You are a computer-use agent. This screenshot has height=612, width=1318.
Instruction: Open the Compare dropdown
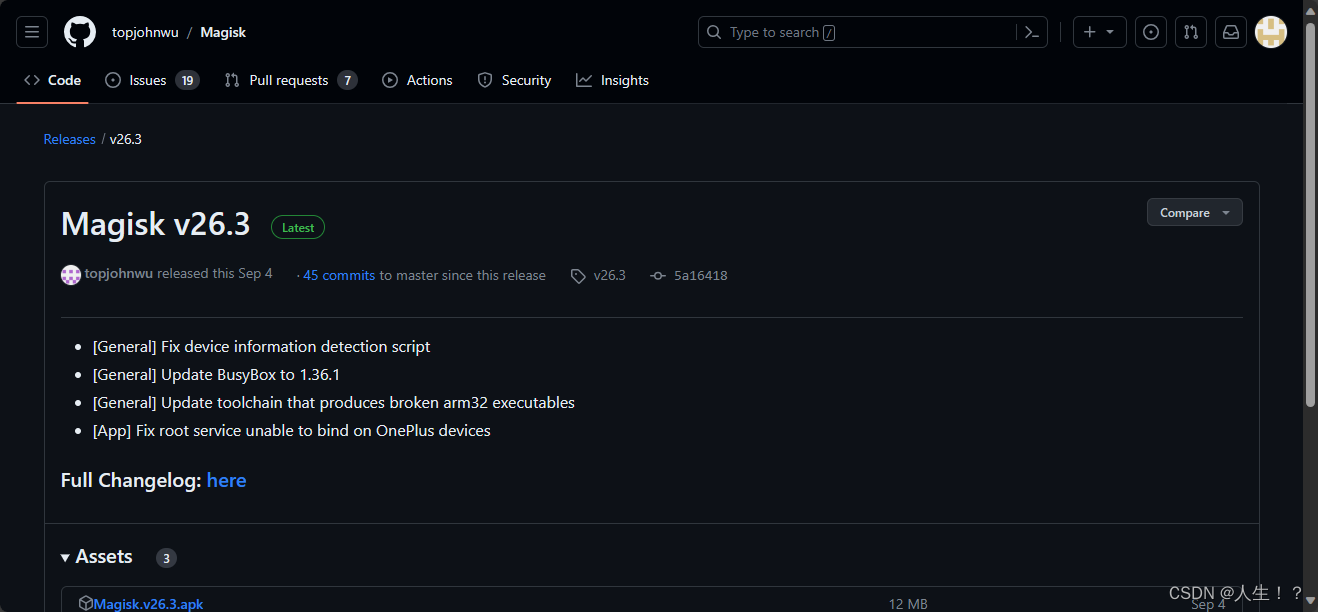tap(1195, 212)
